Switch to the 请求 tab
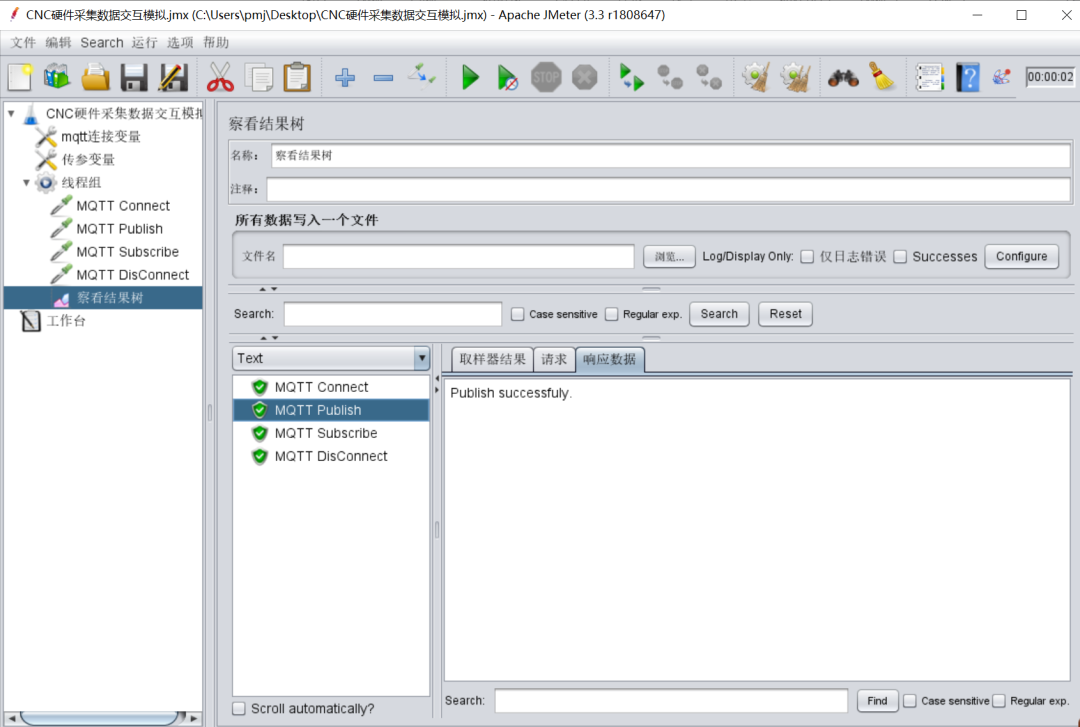Screen dimensions: 1080x727 click(554, 359)
